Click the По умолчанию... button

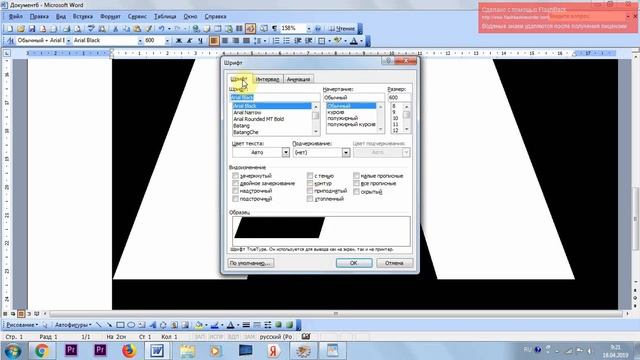click(251, 263)
